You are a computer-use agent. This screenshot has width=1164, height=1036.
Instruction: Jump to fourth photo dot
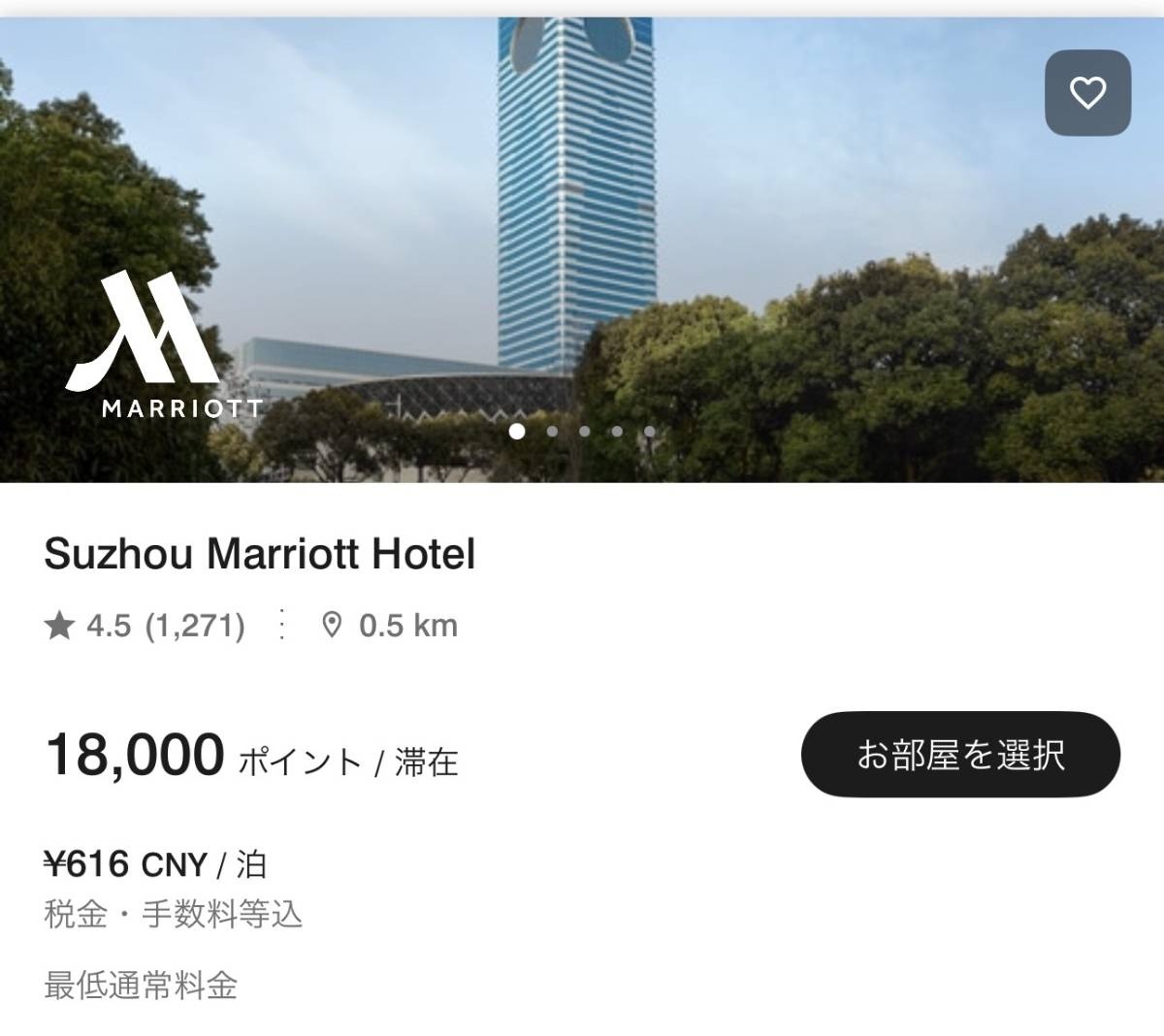point(617,431)
